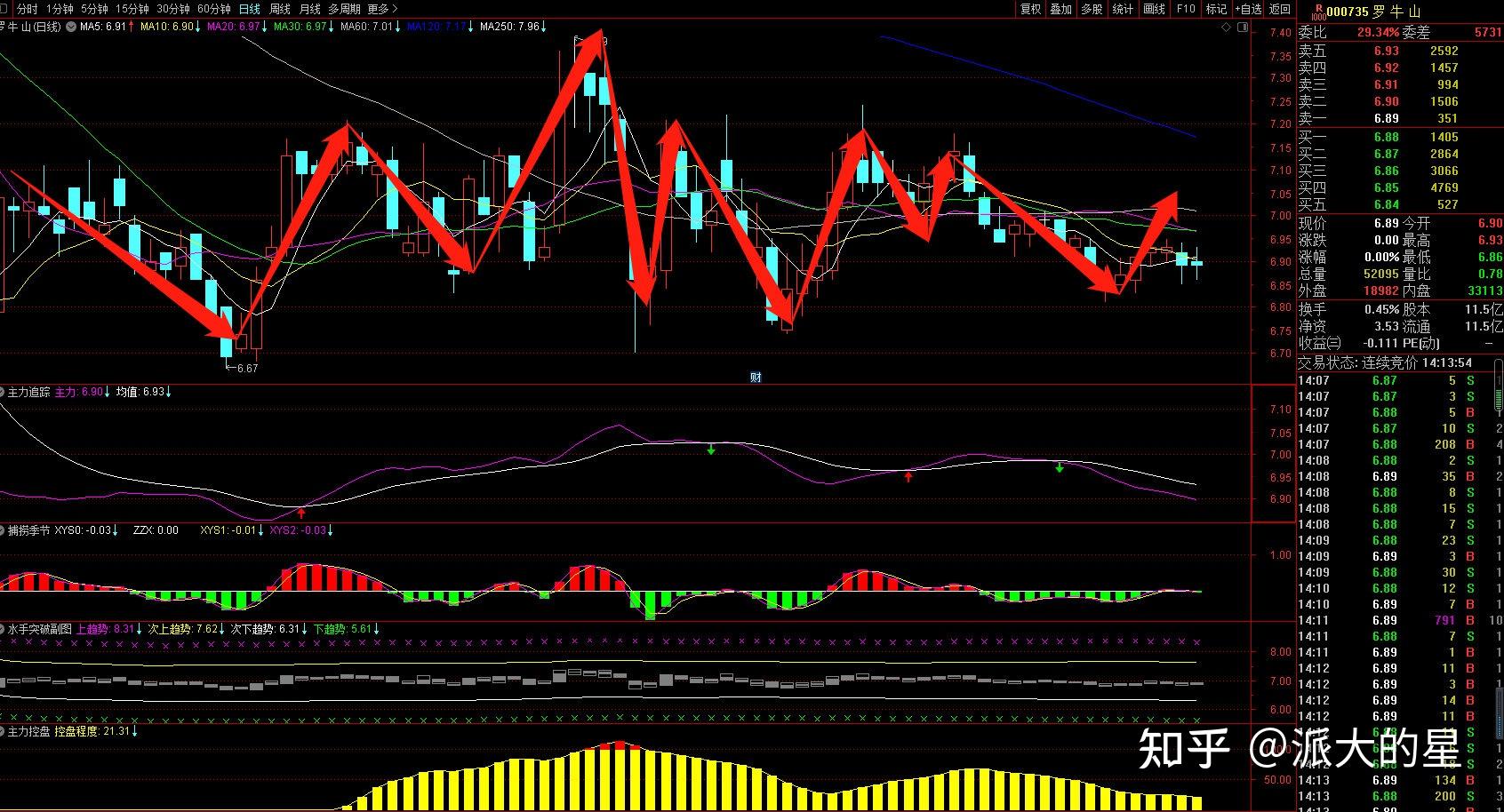Switch to the 周线 weekly chart tab
The image size is (1504, 812).
[x=279, y=9]
